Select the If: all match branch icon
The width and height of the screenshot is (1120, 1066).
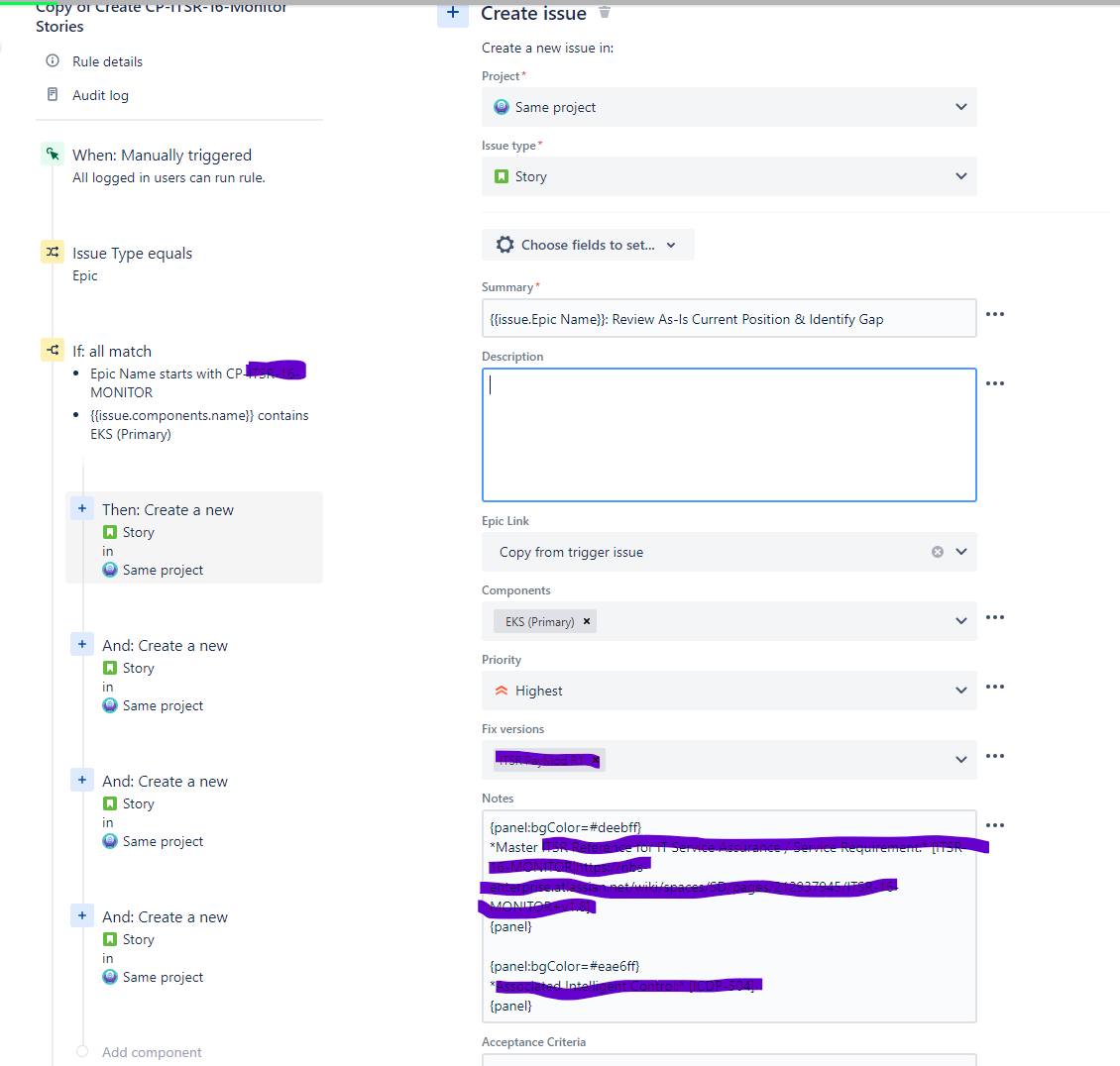[53, 350]
